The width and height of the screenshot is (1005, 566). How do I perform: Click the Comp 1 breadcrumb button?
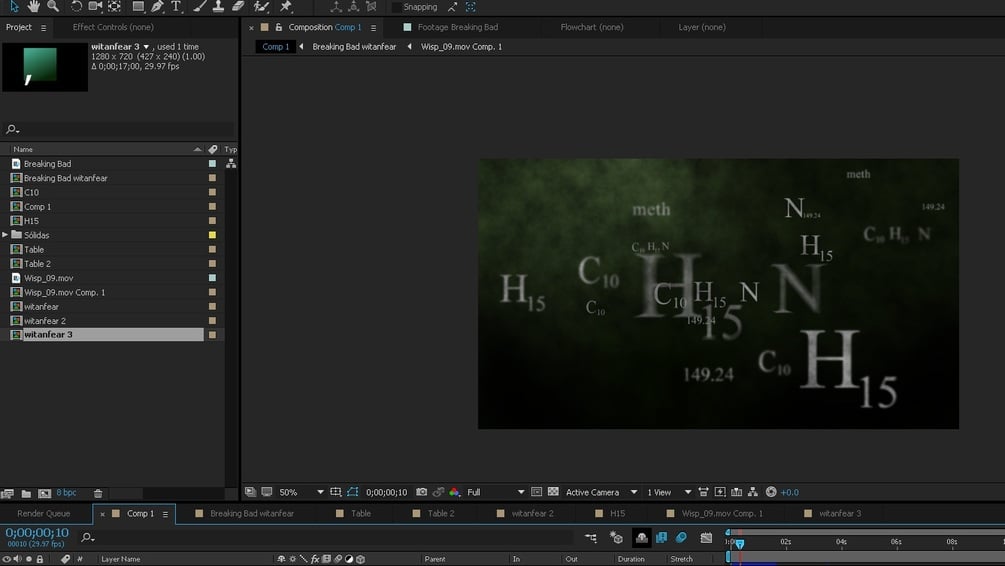(276, 46)
